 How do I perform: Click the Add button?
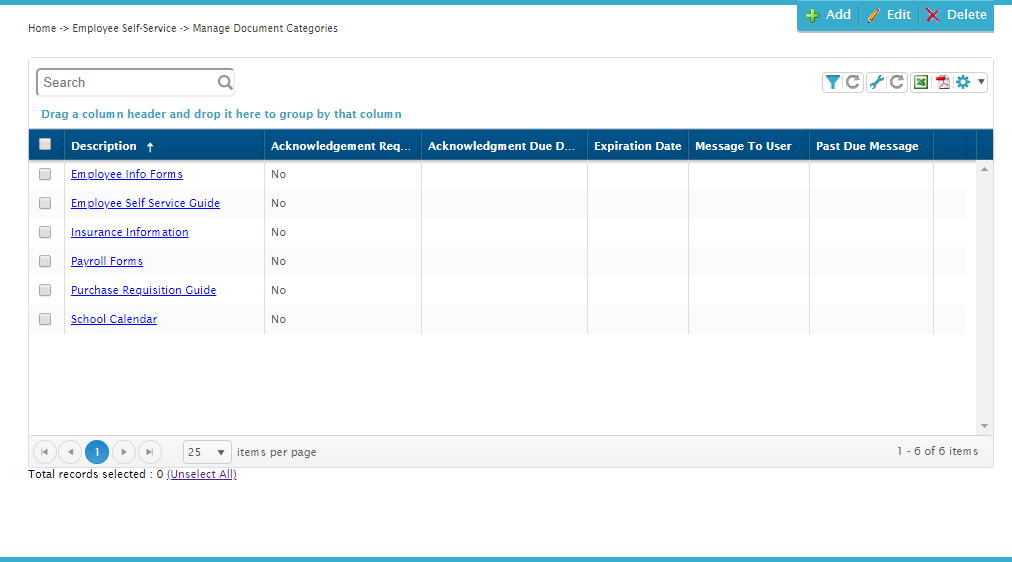[x=829, y=15]
